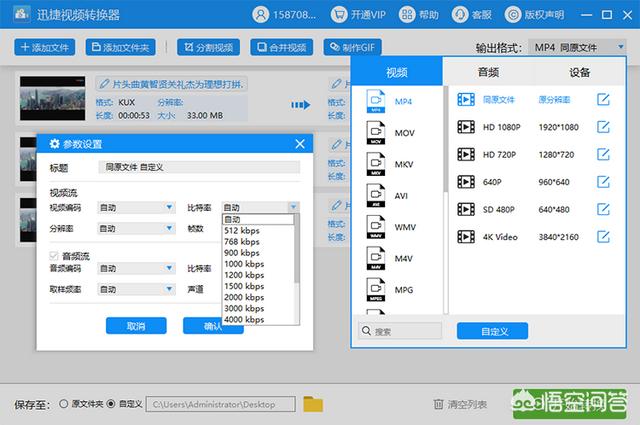The width and height of the screenshot is (640, 425).
Task: Open the yellow output folder icon
Action: (313, 404)
